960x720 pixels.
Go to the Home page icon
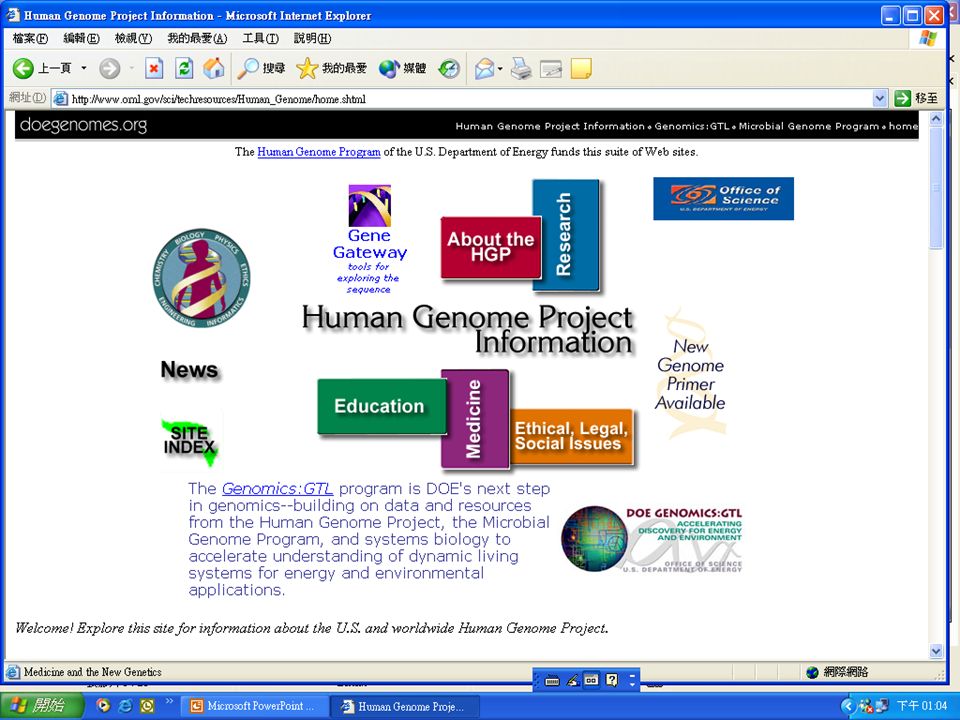214,68
